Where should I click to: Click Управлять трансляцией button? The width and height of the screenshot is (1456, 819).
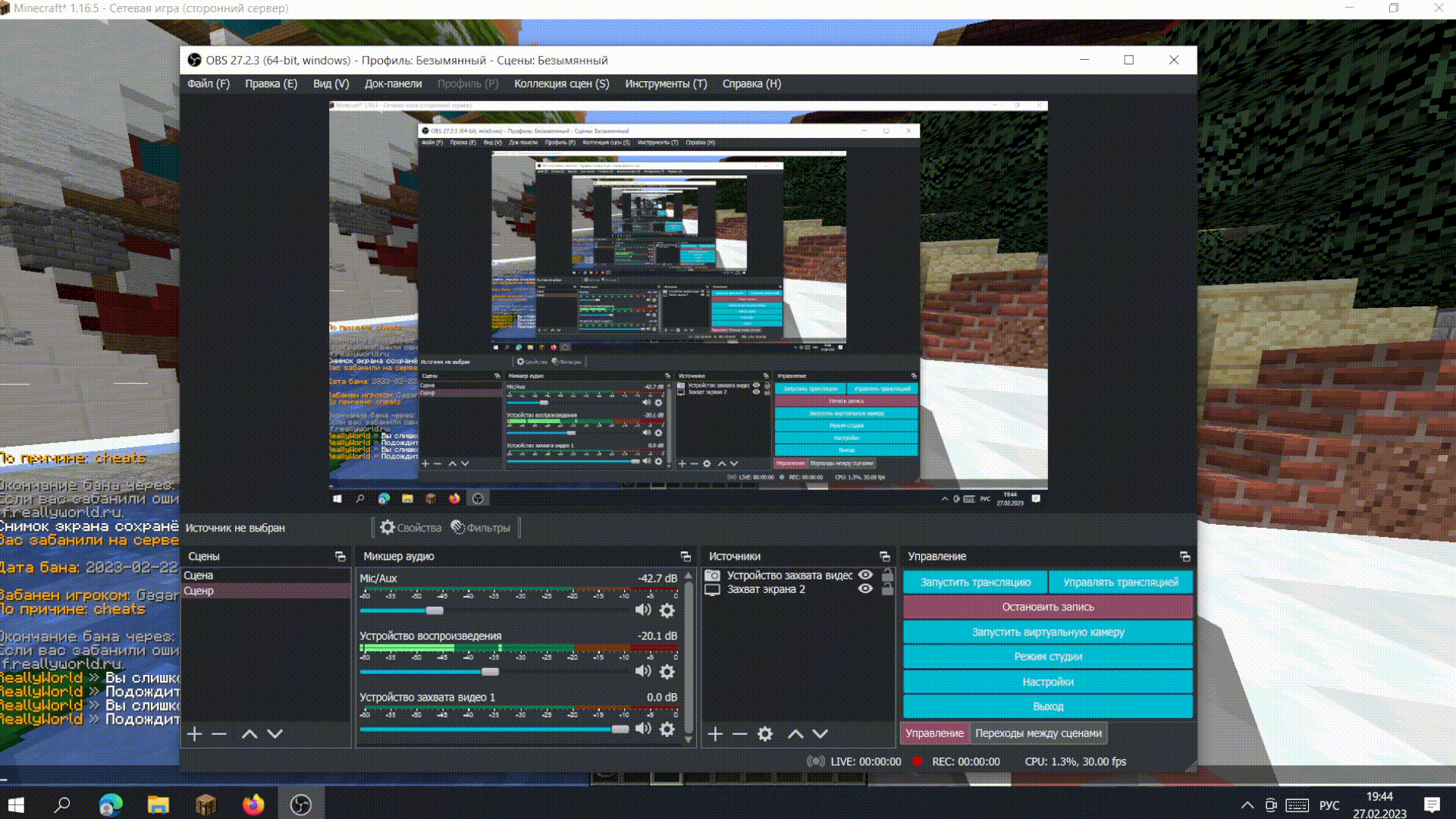point(1121,582)
